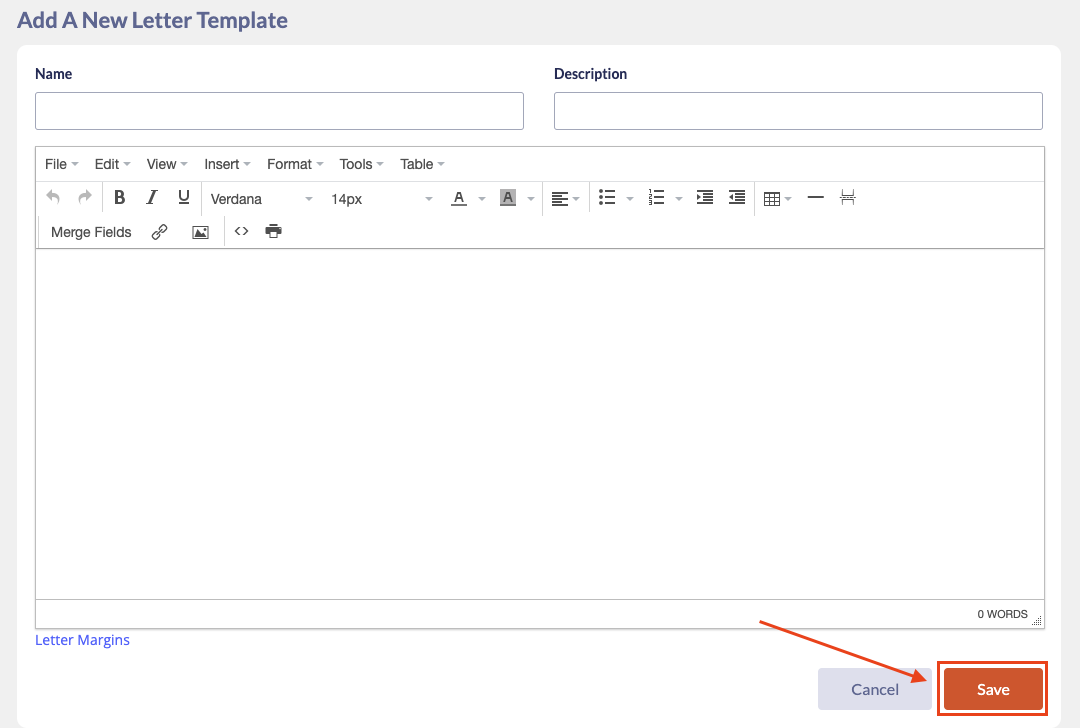Expand the background color picker arrow
Screen dimensions: 1080x728
tap(531, 199)
